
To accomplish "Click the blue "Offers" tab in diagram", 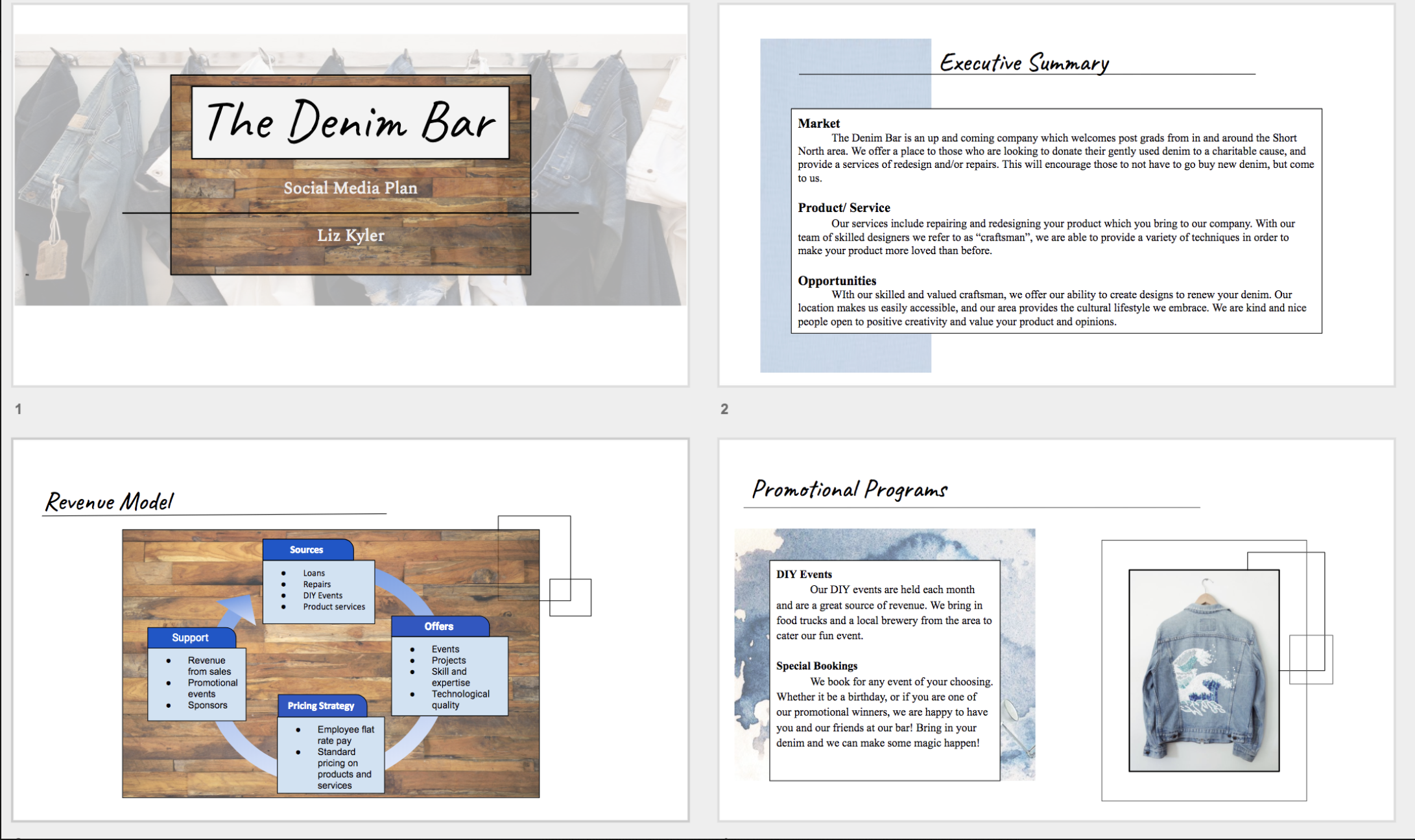I will pyautogui.click(x=439, y=626).
